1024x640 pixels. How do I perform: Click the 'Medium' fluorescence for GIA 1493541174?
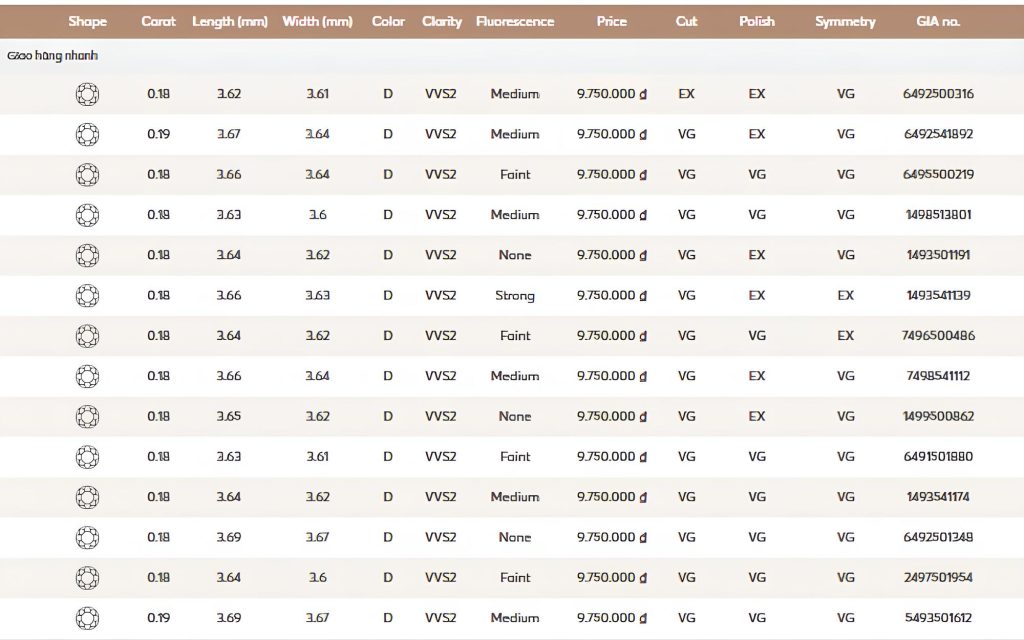click(515, 498)
